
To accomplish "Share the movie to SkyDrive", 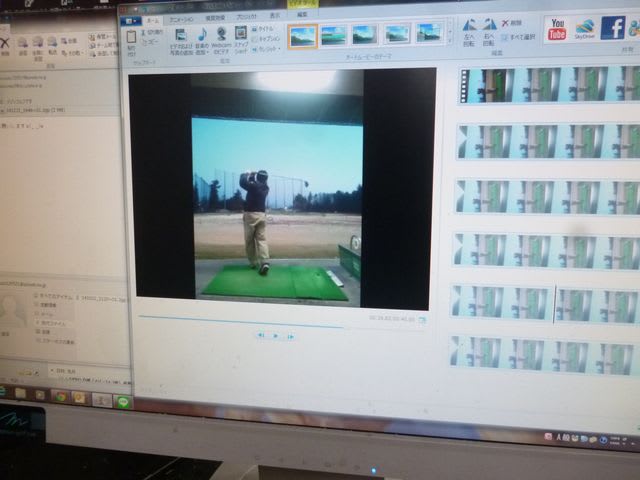I will coord(584,29).
